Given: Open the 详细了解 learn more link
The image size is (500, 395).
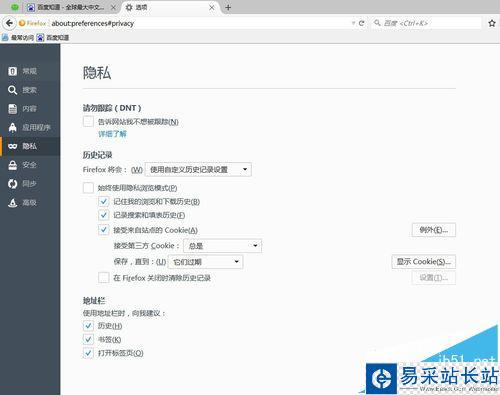Looking at the screenshot, I should (112, 134).
